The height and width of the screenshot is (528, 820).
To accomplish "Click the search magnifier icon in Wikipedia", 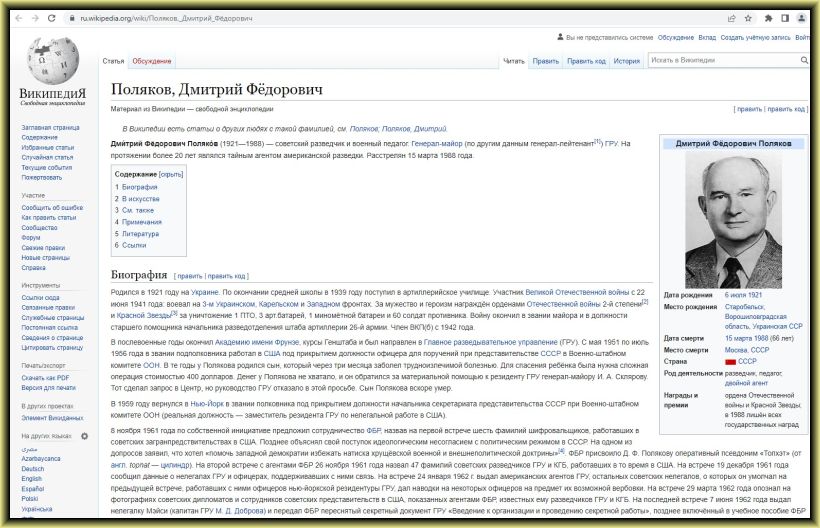I will (x=804, y=60).
